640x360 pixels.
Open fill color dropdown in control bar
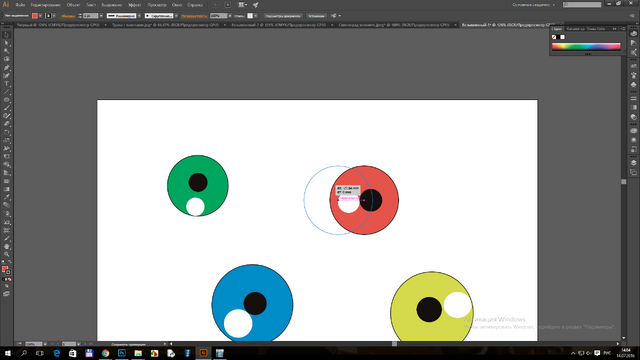pyautogui.click(x=40, y=16)
